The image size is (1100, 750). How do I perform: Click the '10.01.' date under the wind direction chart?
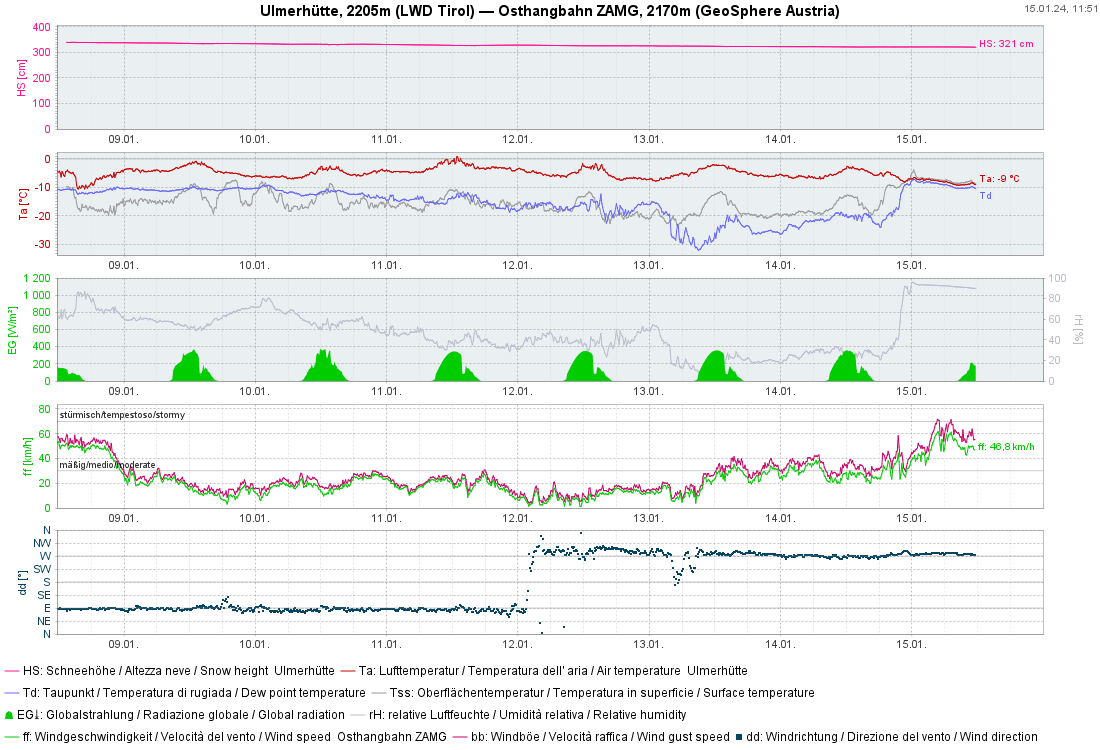point(254,645)
